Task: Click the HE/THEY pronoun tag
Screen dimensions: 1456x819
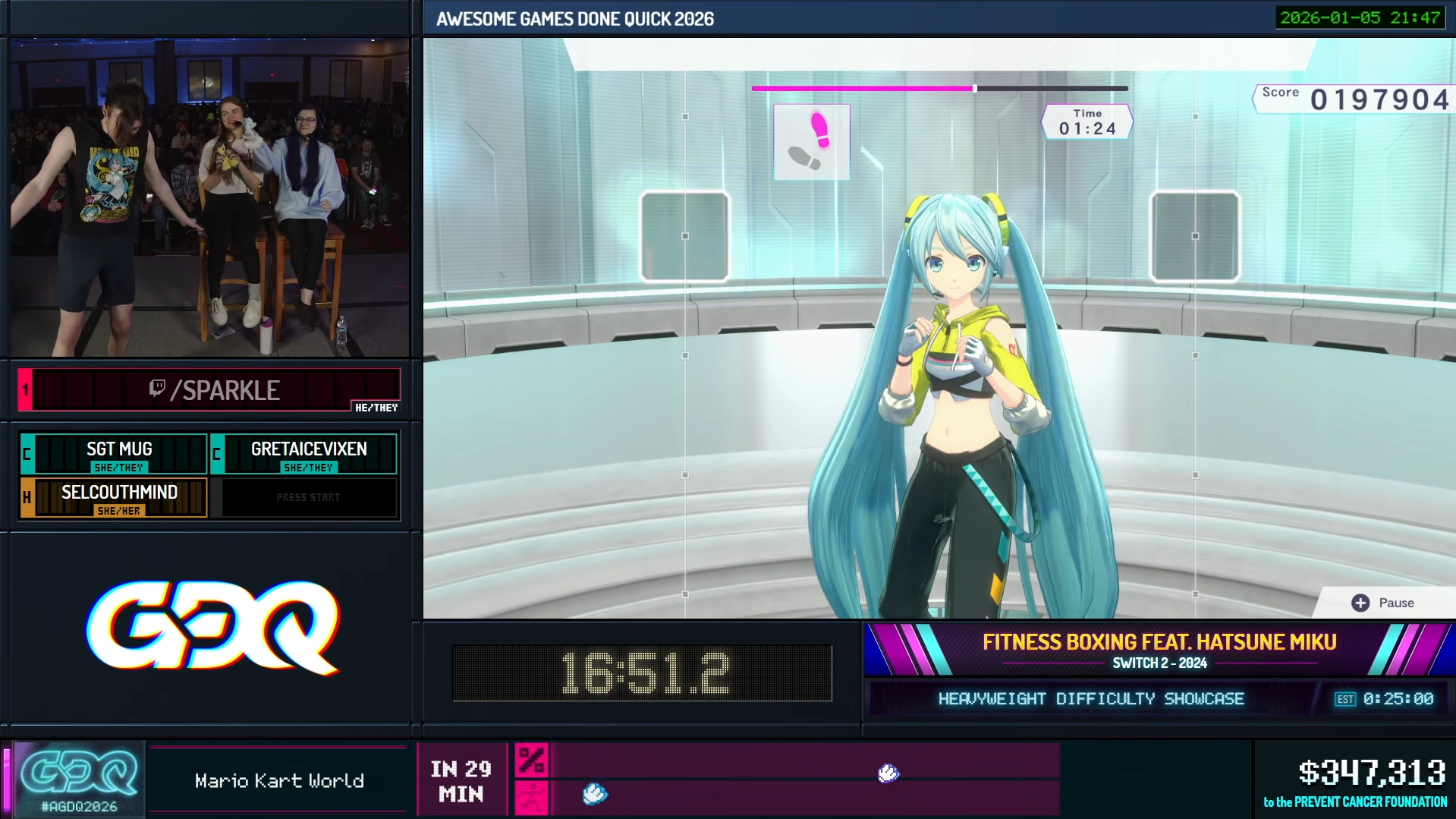Action: click(376, 408)
